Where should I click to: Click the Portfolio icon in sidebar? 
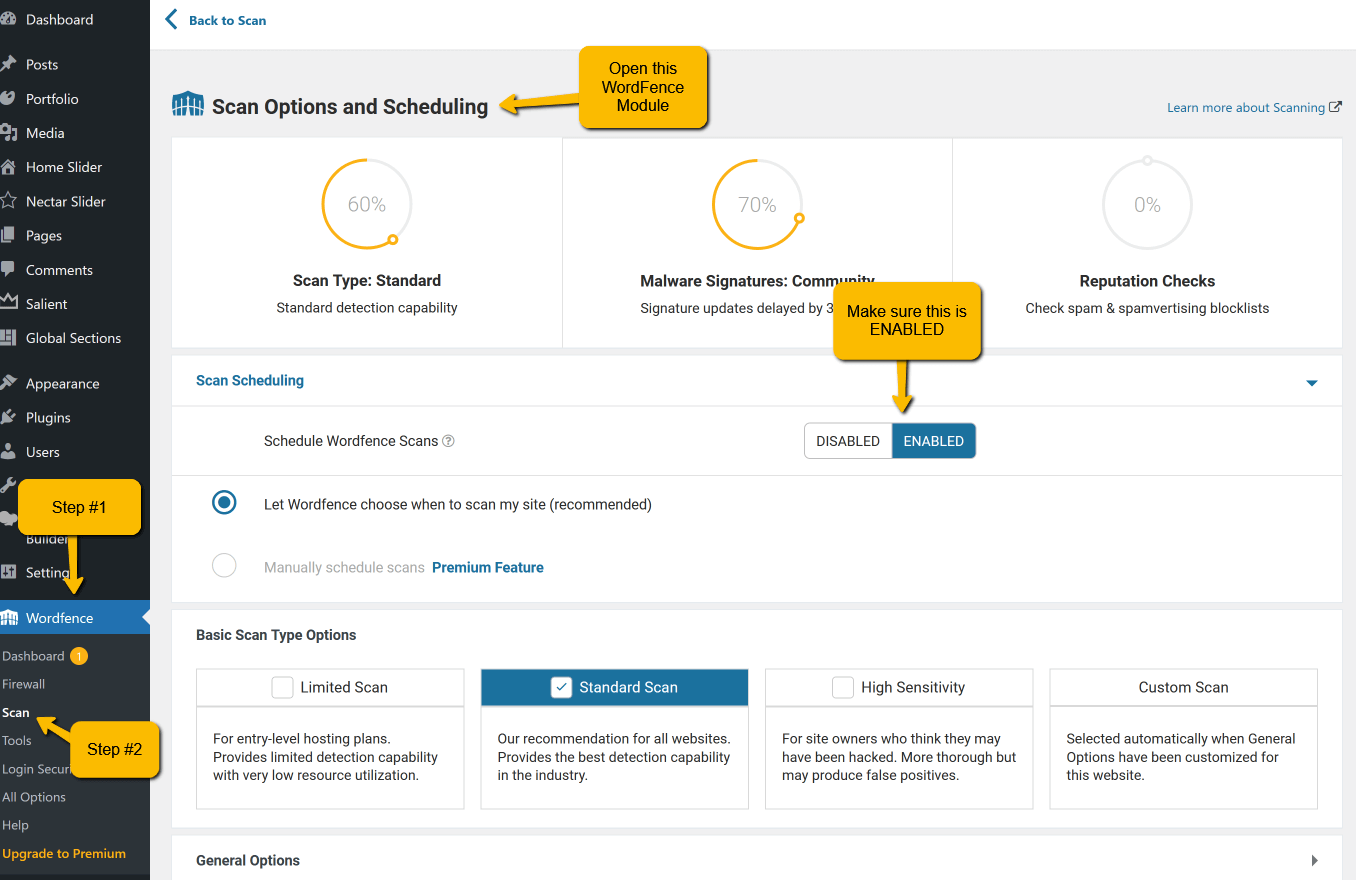click(x=8, y=99)
